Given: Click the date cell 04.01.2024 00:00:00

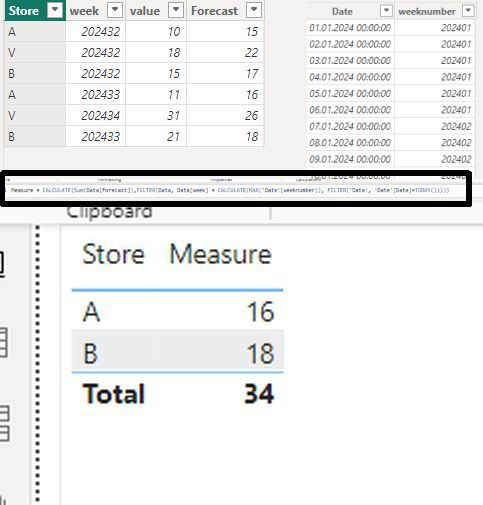Looking at the screenshot, I should (x=350, y=77).
